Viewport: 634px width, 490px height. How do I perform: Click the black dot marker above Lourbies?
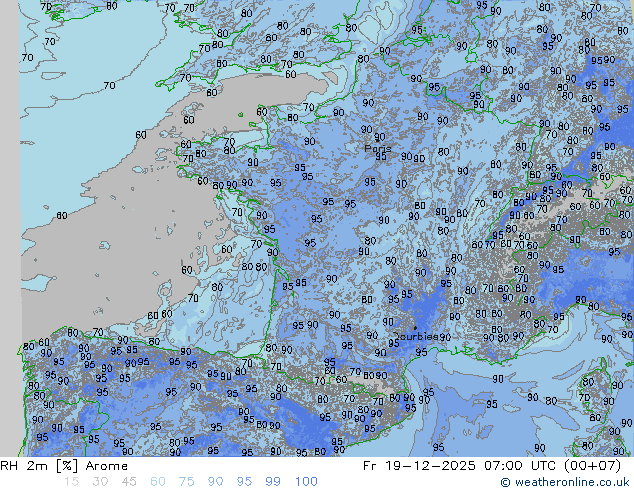click(x=415, y=328)
